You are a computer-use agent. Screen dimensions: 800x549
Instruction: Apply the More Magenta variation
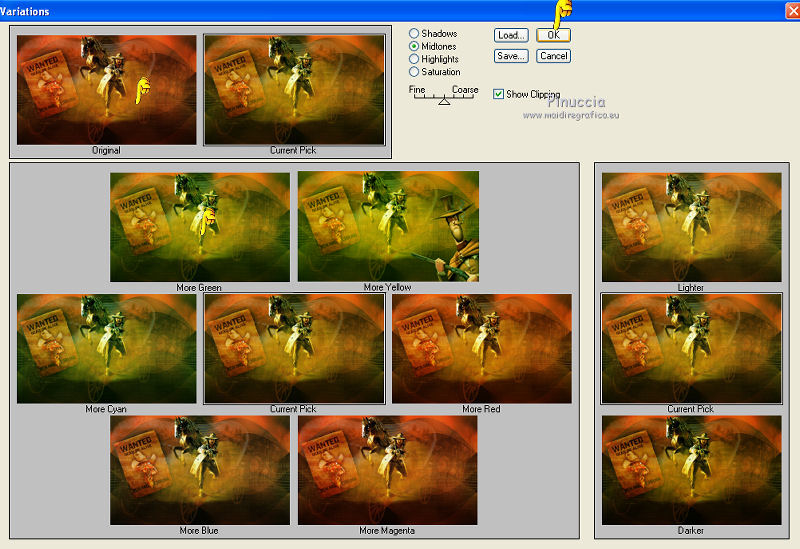pos(388,470)
